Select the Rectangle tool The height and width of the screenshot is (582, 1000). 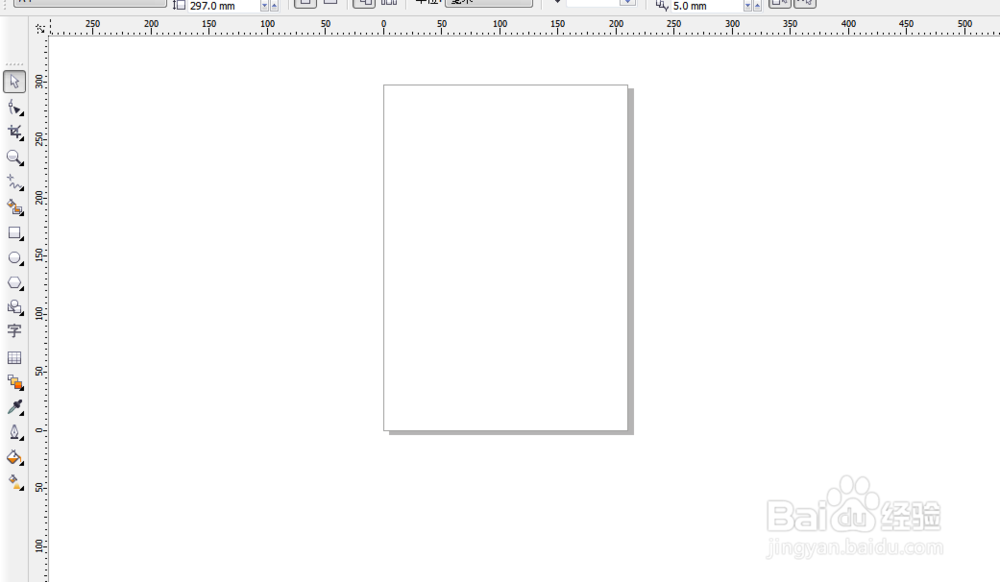tap(15, 233)
